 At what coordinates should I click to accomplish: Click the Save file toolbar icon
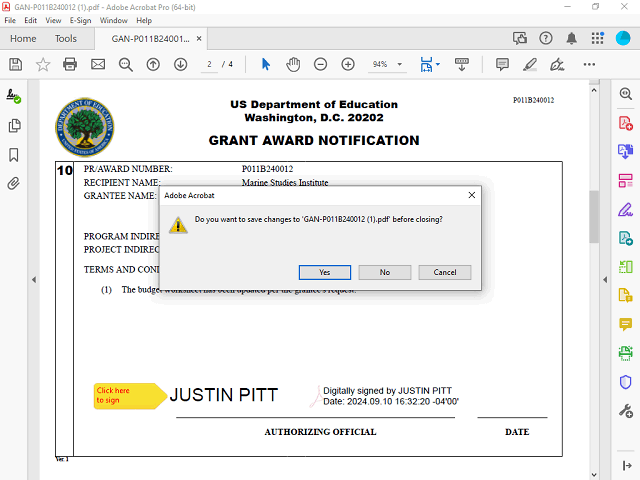point(16,64)
